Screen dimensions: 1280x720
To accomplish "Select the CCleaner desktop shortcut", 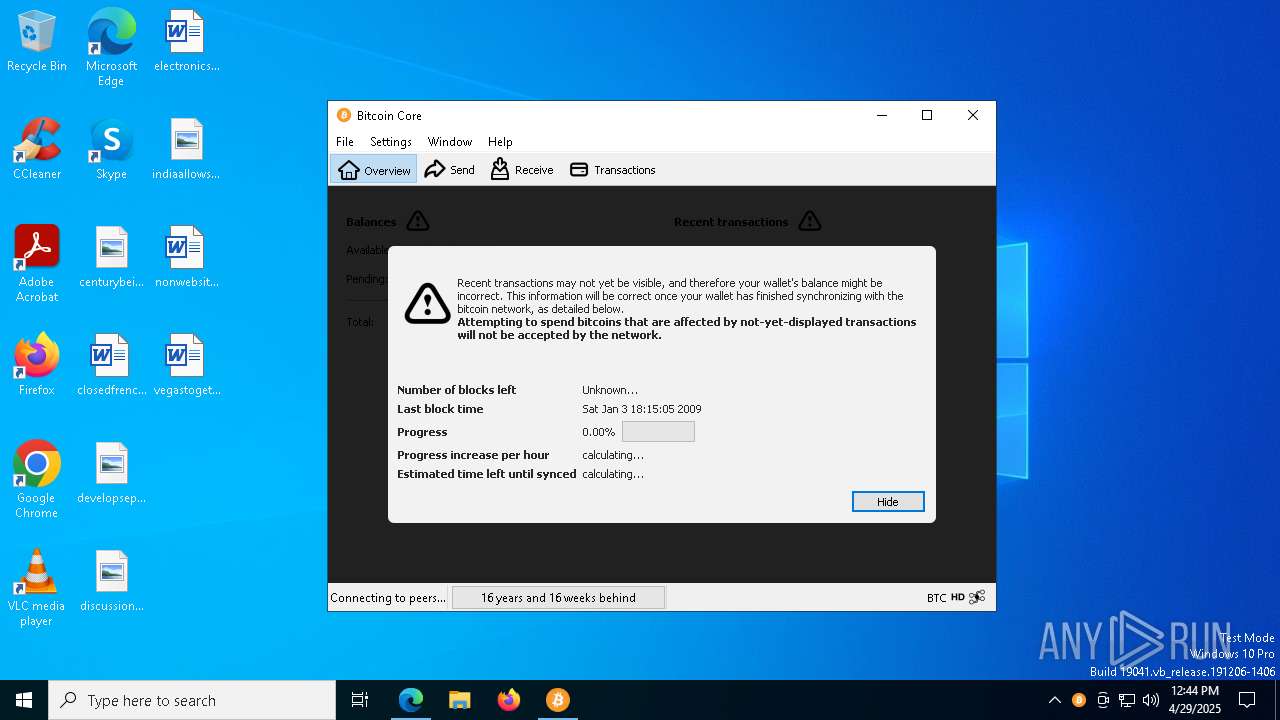I will (37, 150).
